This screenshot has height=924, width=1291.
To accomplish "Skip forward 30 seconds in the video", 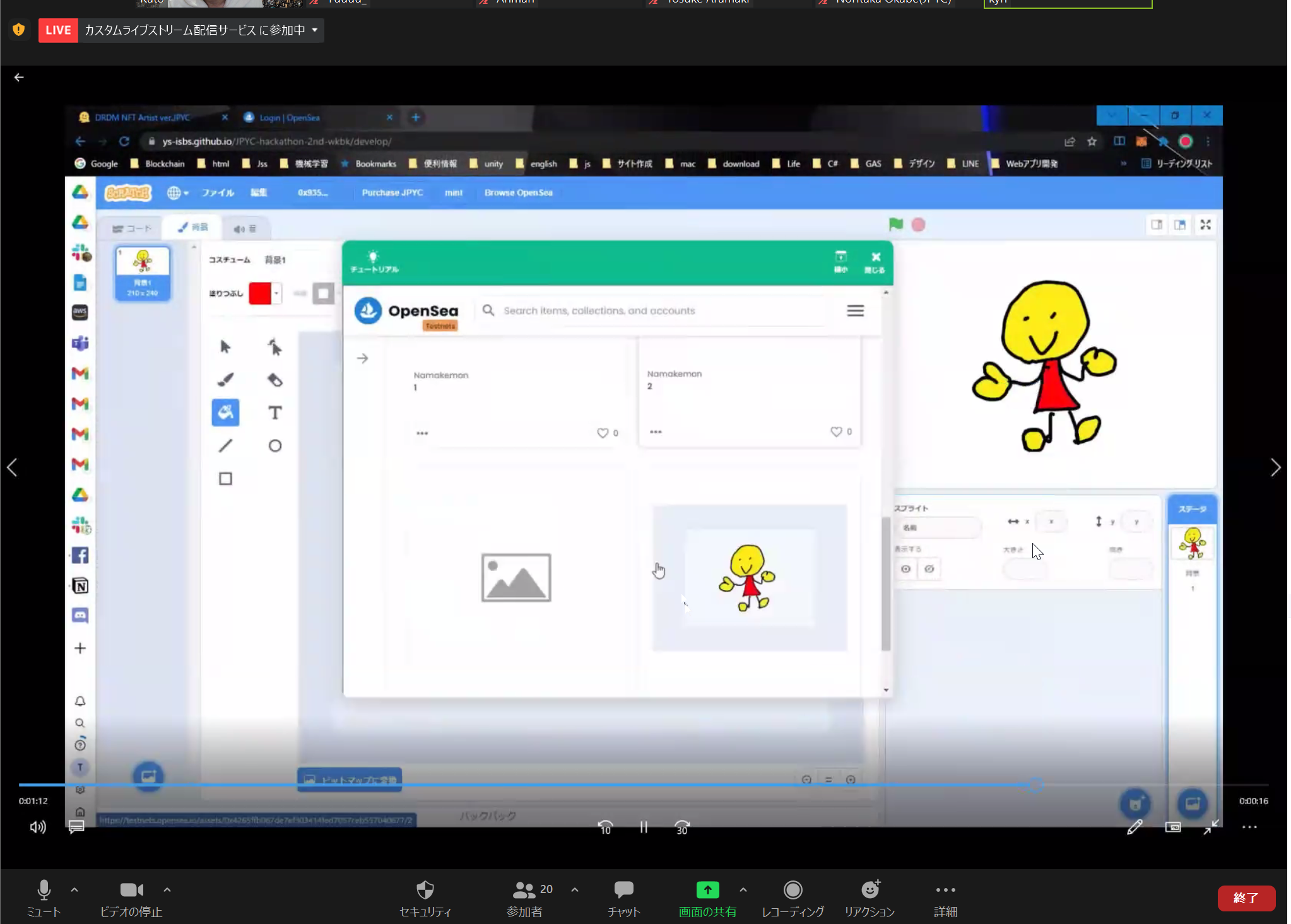I will point(682,827).
